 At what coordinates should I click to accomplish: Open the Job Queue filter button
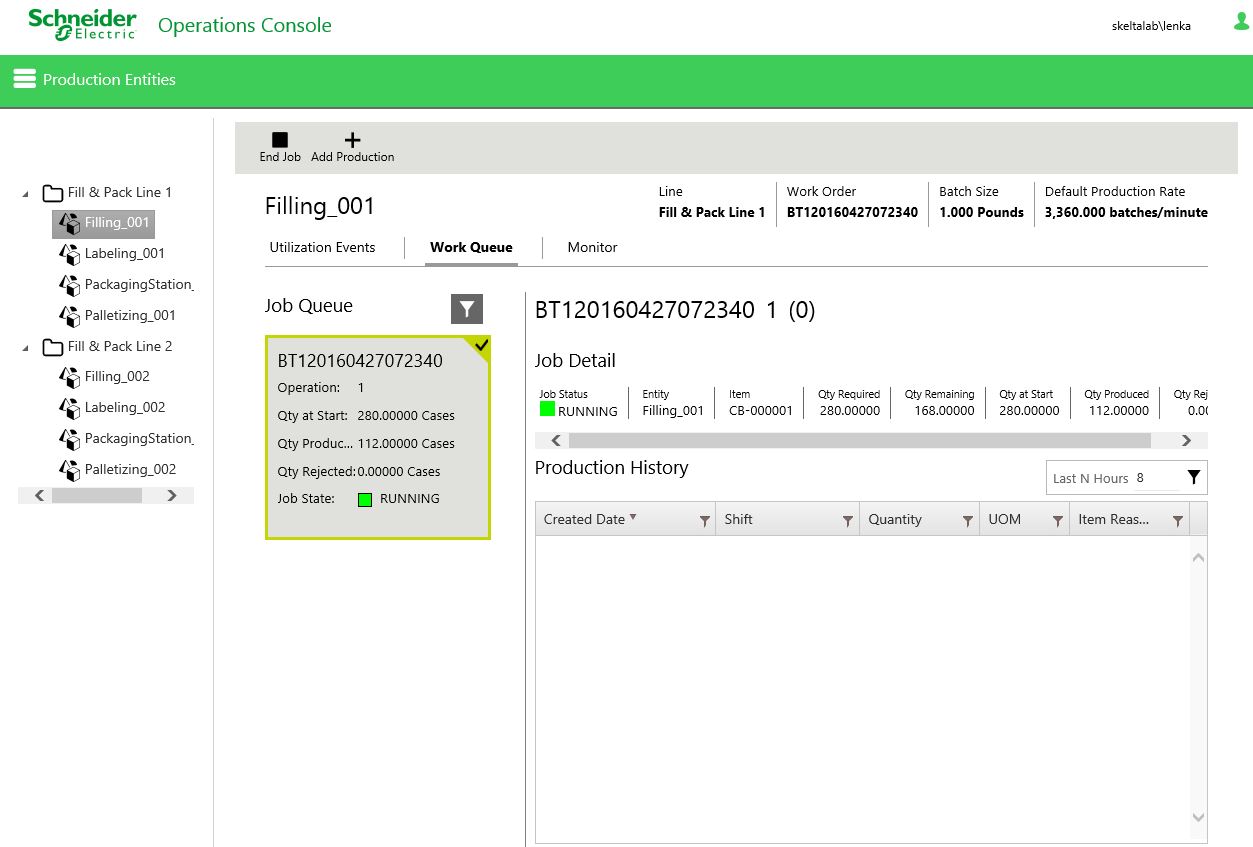(x=467, y=309)
